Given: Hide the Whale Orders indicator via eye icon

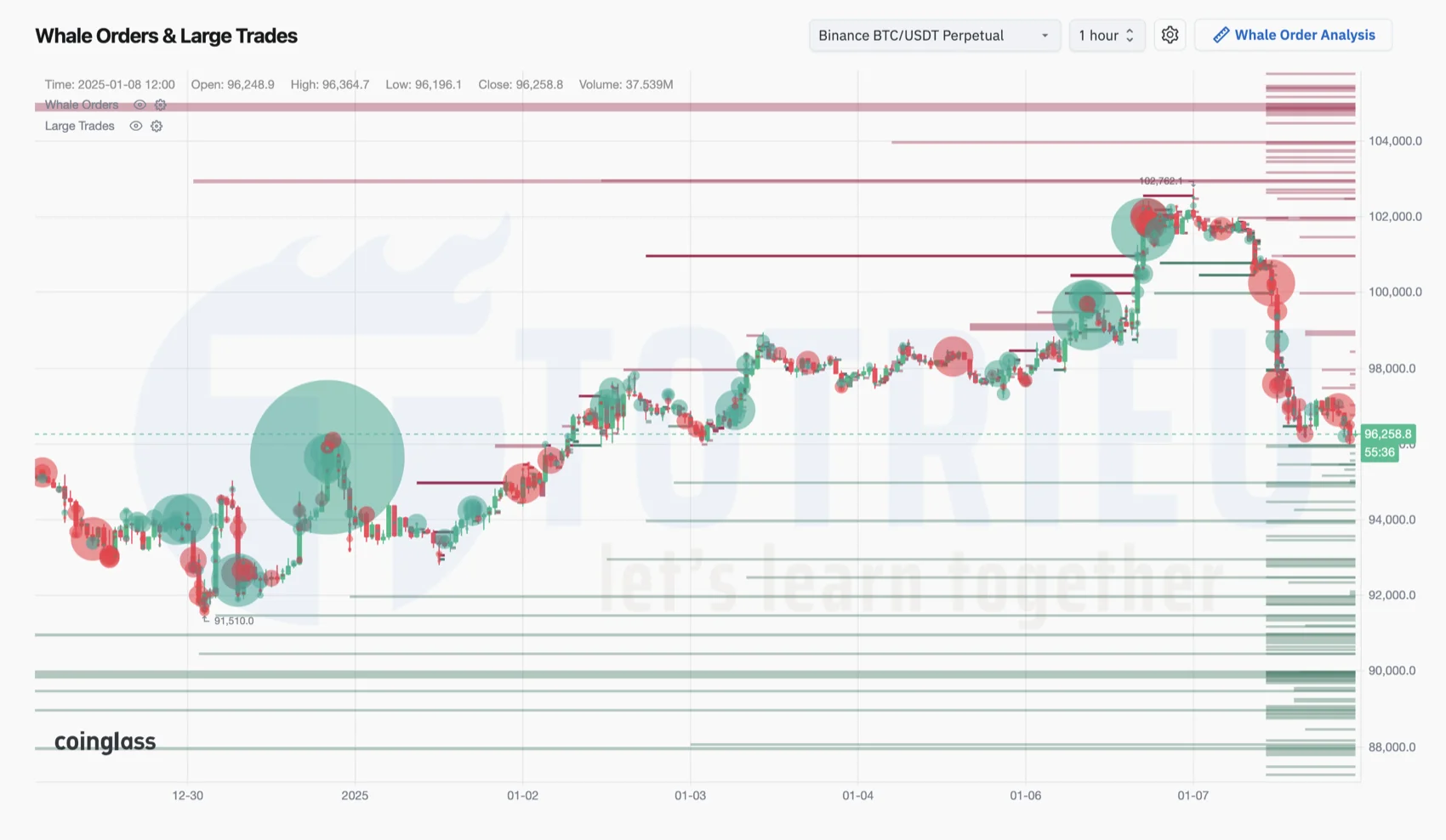Looking at the screenshot, I should (x=139, y=105).
